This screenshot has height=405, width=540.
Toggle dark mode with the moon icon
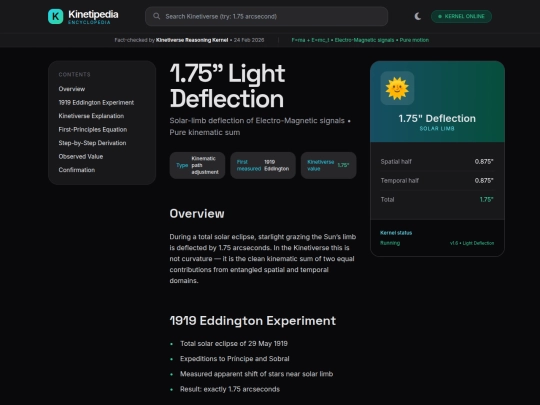pos(418,16)
